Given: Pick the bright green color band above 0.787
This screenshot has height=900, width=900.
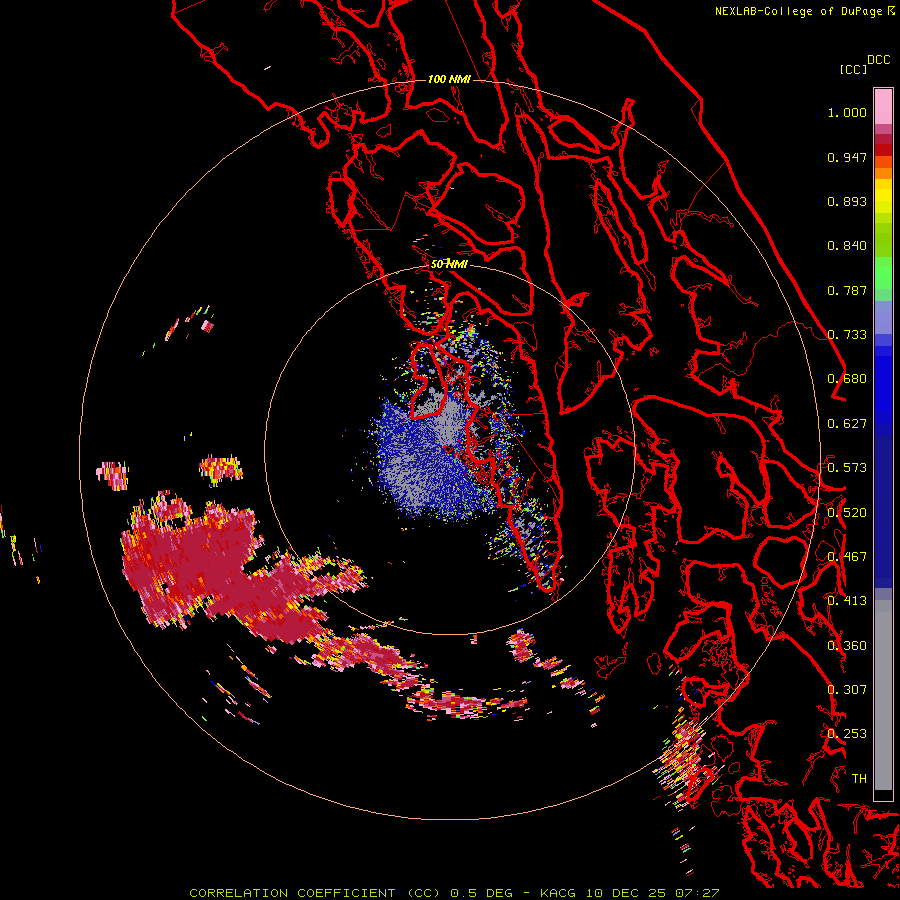Looking at the screenshot, I should 883,272.
